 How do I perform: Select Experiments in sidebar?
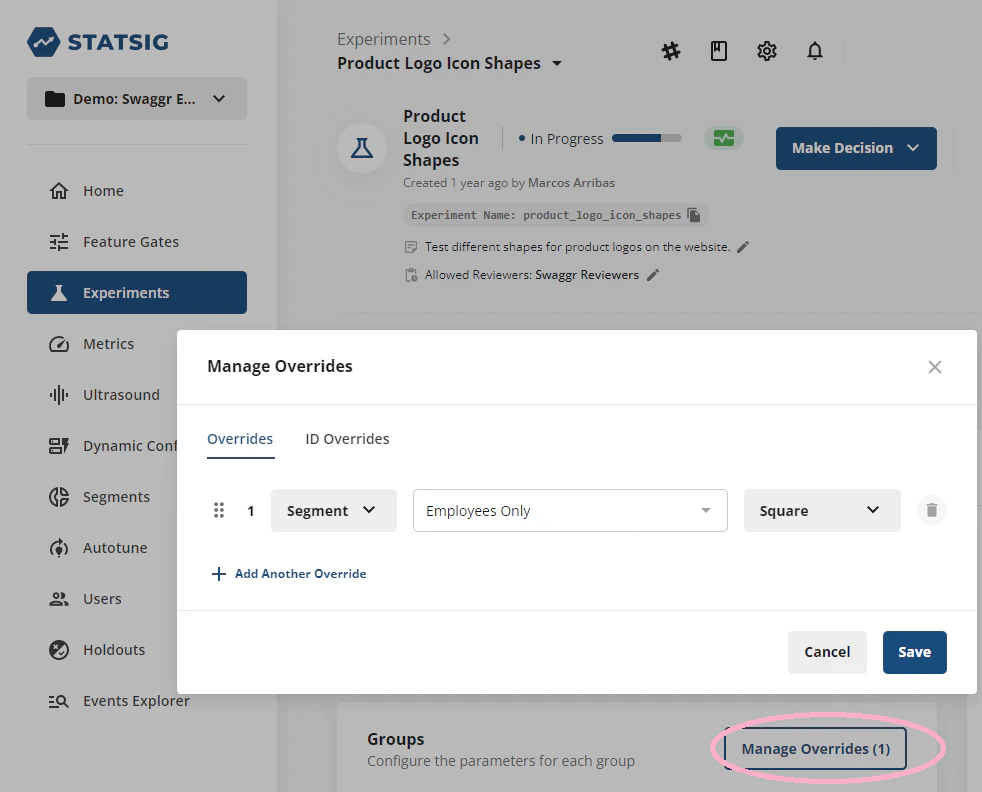click(x=137, y=292)
